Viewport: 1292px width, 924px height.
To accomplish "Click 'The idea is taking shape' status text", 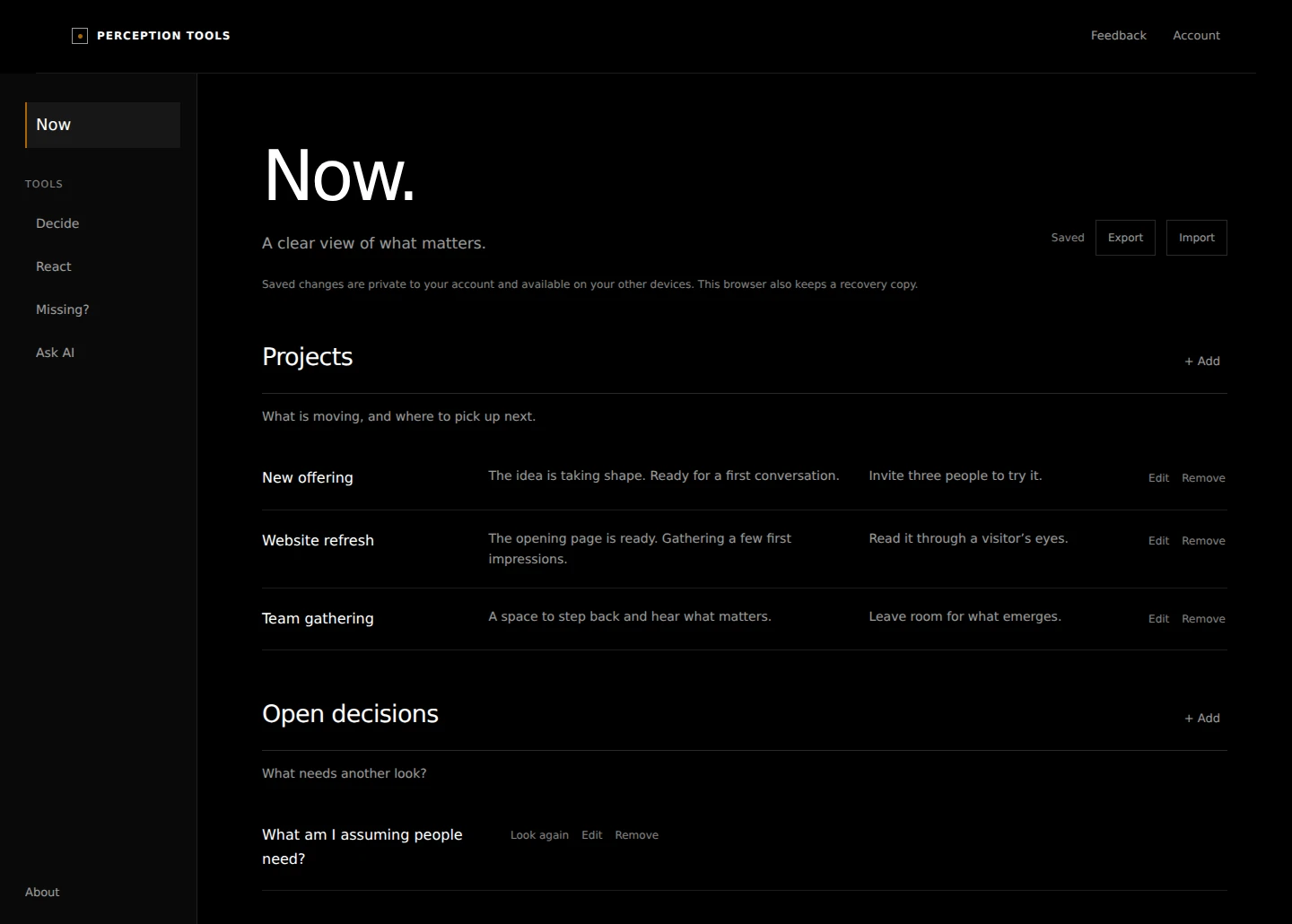I will (x=664, y=476).
